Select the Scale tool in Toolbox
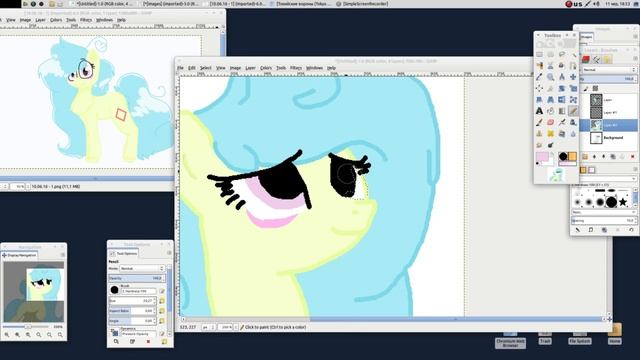The height and width of the screenshot is (360, 640). (573, 88)
